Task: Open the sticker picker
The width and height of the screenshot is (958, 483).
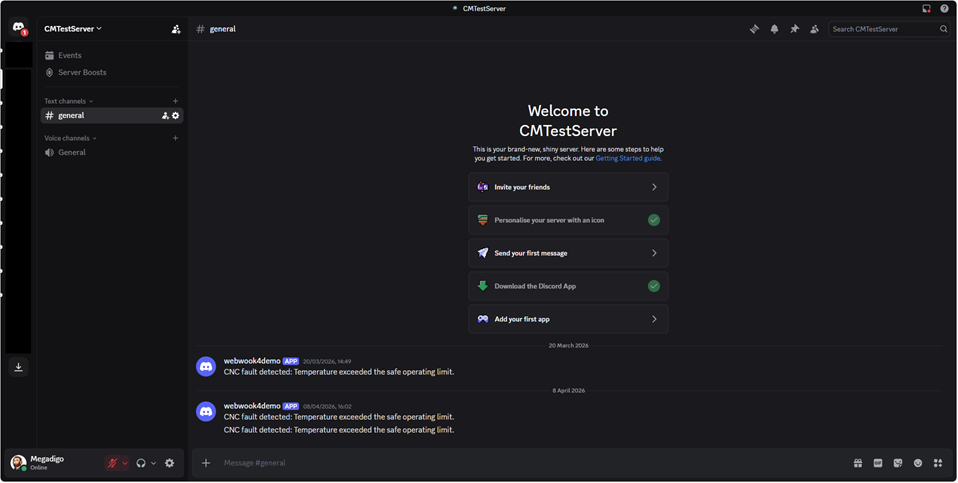Action: 898,463
